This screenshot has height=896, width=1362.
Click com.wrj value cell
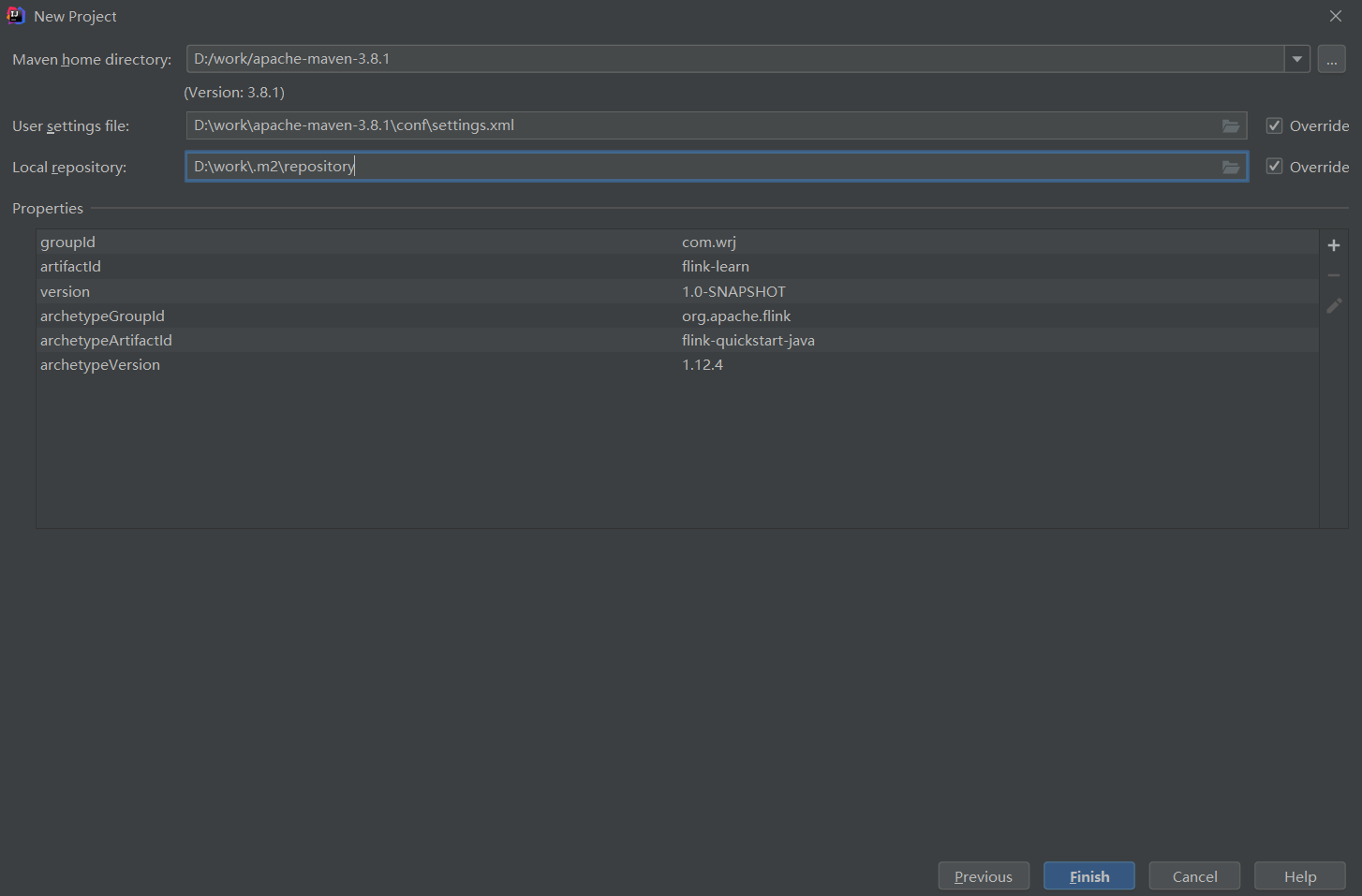point(709,242)
